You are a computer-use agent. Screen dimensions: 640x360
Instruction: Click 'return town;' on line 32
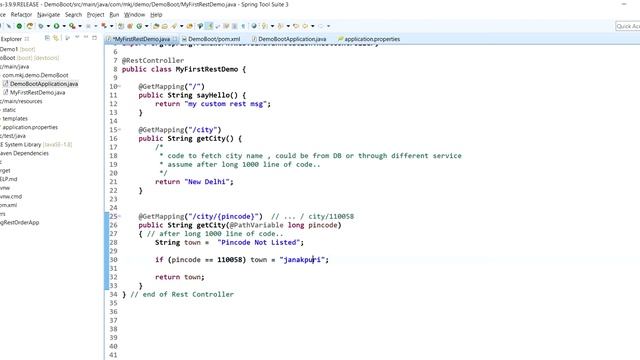tap(180, 277)
